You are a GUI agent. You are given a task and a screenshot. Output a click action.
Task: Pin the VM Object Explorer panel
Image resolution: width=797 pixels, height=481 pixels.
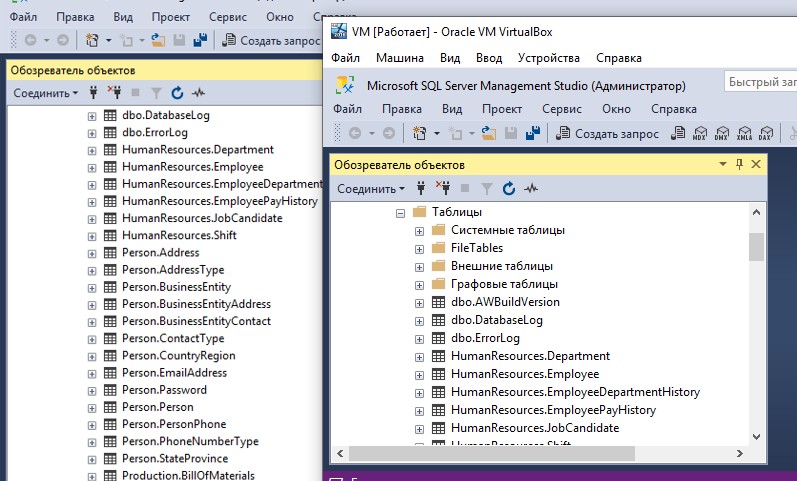[x=740, y=164]
